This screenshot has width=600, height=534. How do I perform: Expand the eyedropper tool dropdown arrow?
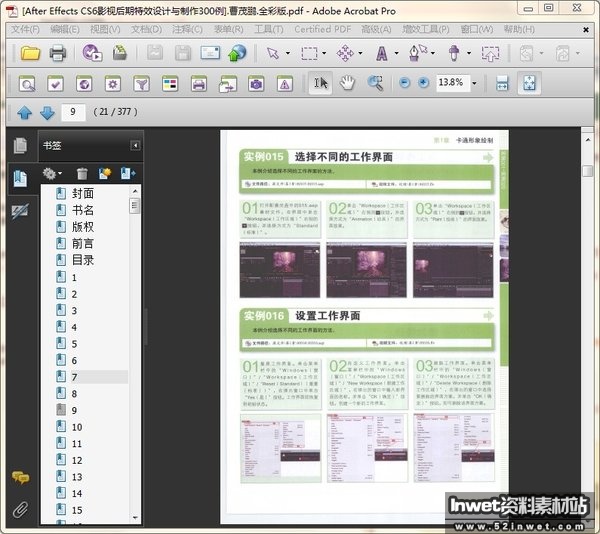tap(469, 54)
